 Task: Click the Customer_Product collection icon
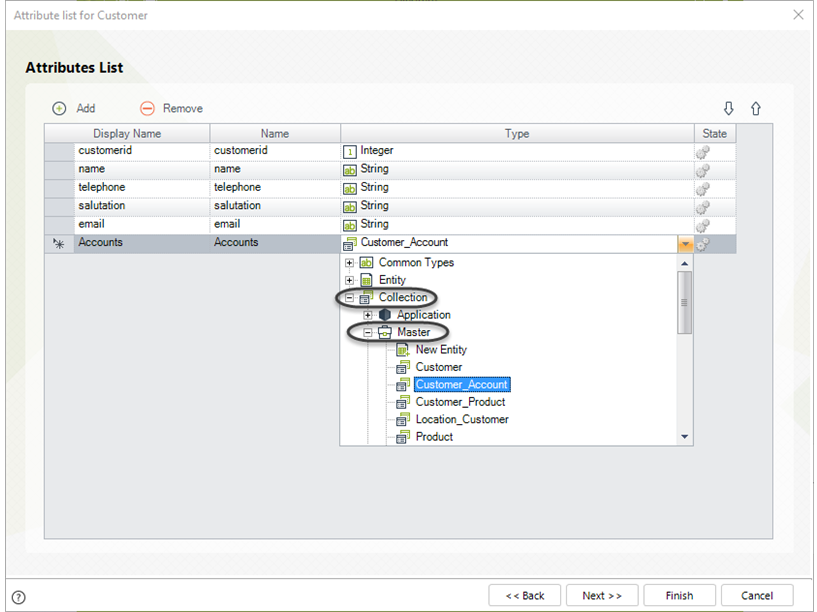[403, 402]
